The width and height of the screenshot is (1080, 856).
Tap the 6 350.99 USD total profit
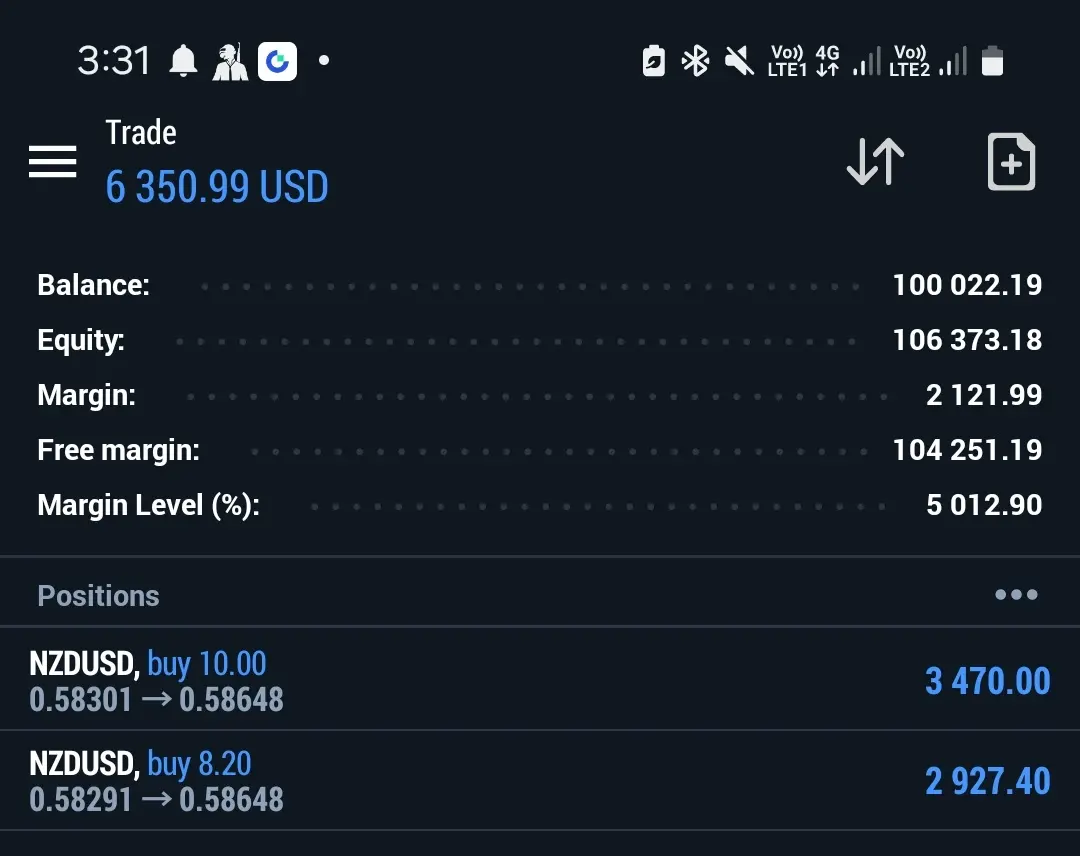pyautogui.click(x=217, y=187)
